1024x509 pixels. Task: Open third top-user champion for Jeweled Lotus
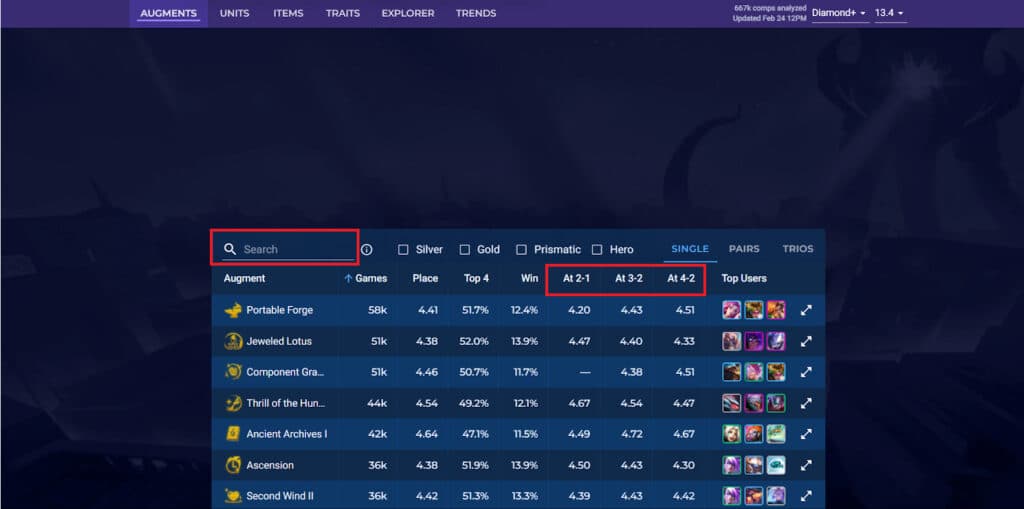tap(776, 341)
